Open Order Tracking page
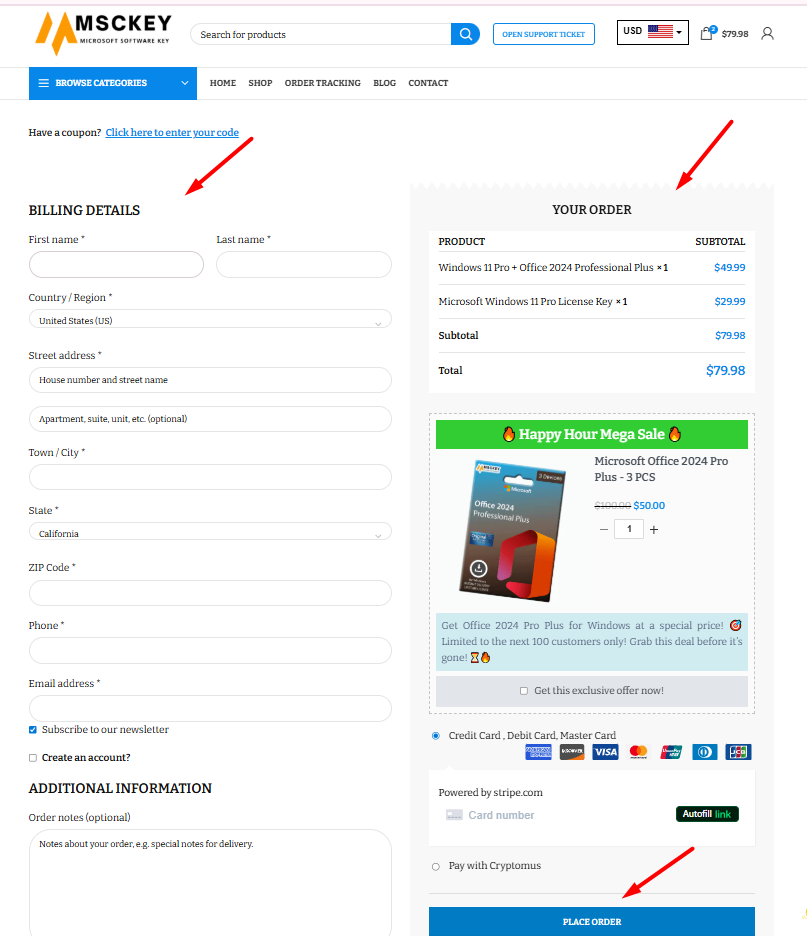This screenshot has width=807, height=936. tap(322, 83)
